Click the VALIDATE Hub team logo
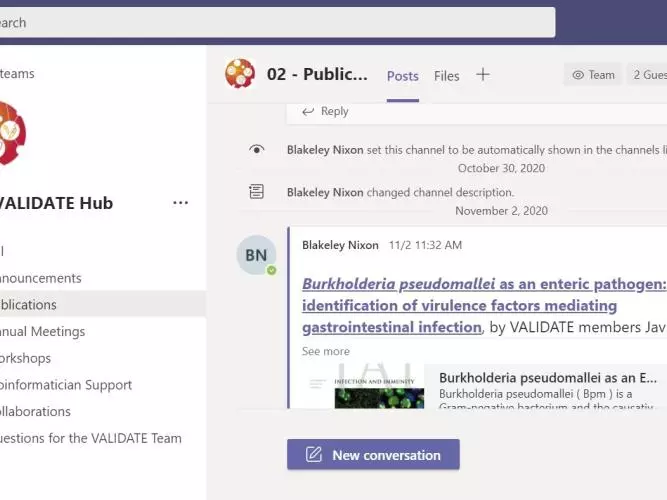 click(12, 133)
